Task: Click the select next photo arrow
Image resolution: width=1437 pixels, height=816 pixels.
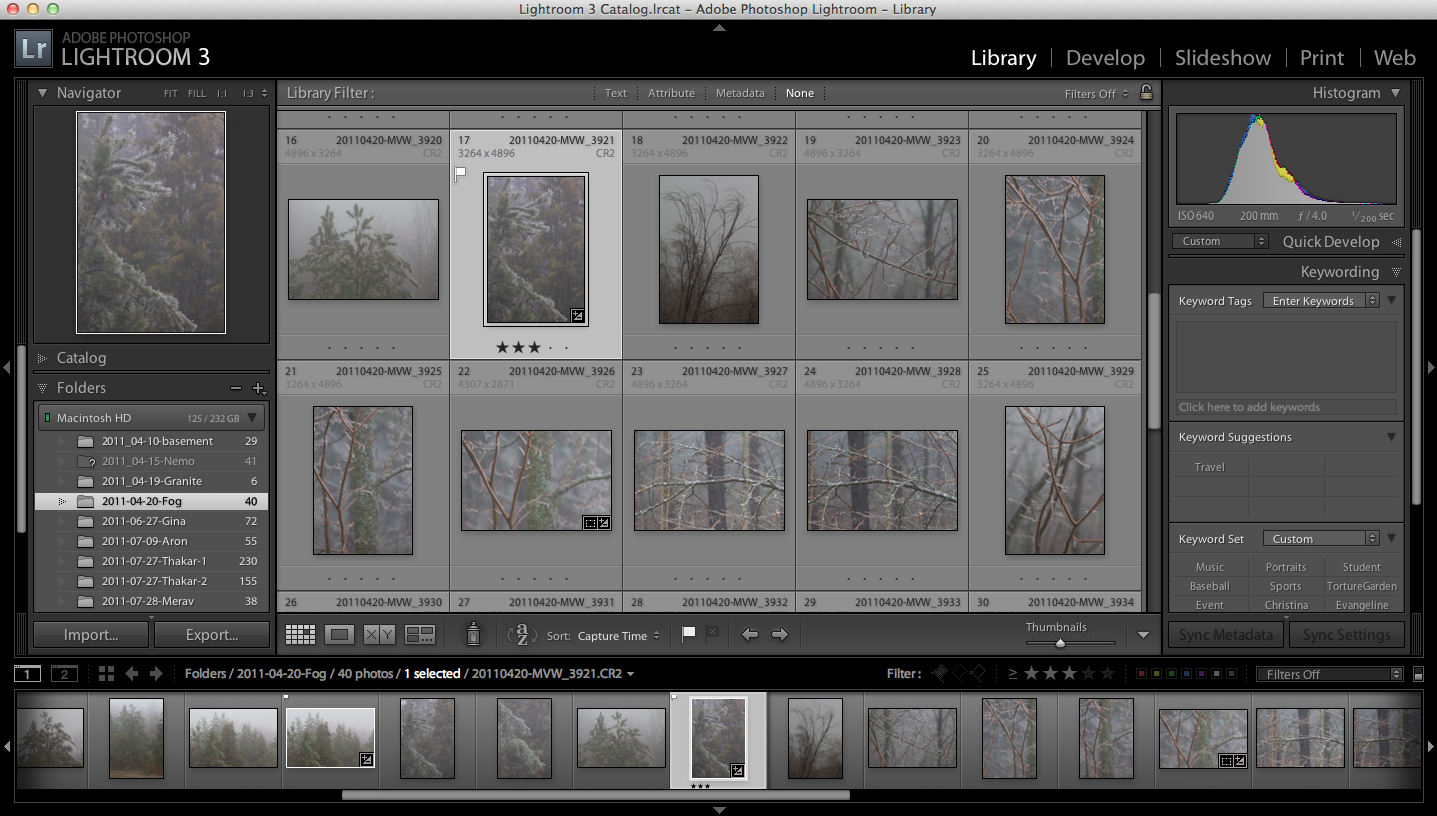Action: (780, 635)
